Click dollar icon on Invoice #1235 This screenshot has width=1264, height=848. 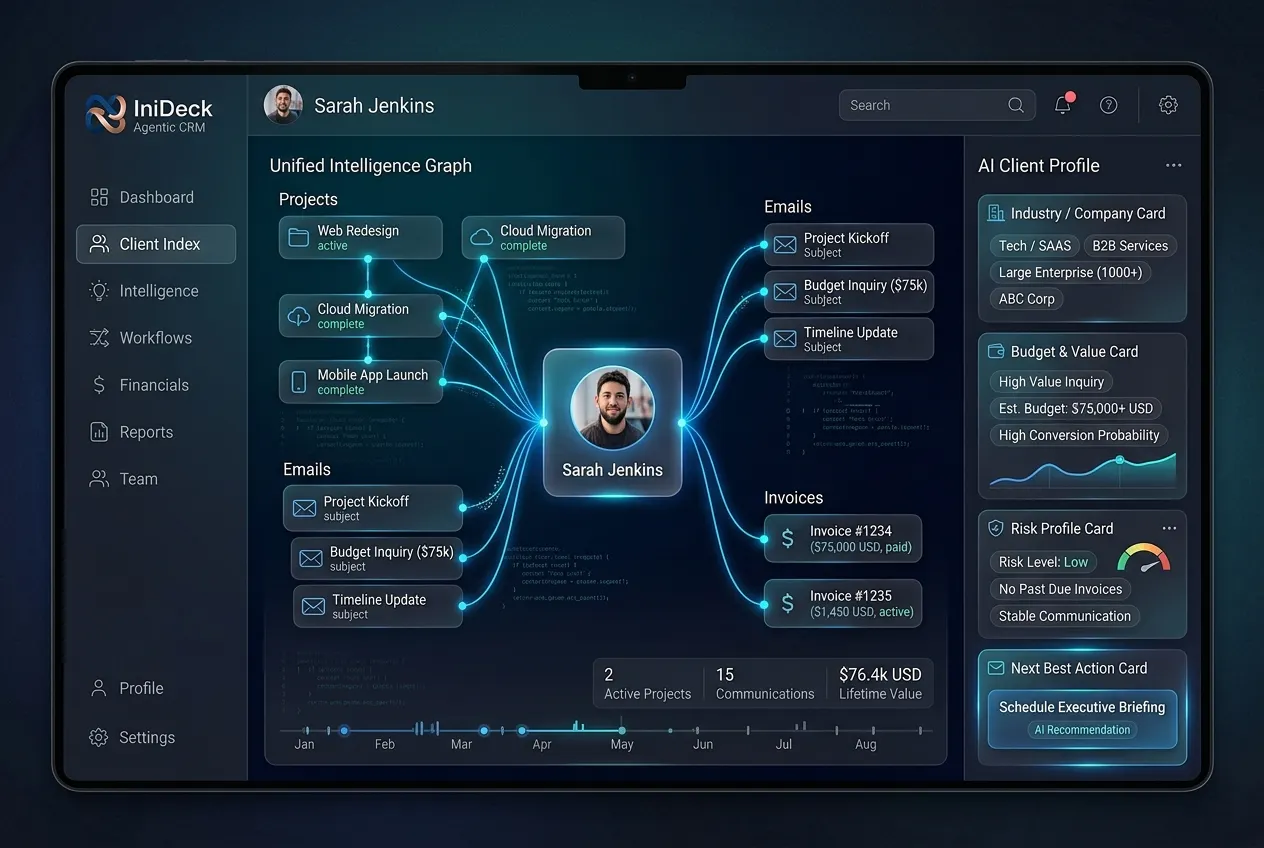787,603
